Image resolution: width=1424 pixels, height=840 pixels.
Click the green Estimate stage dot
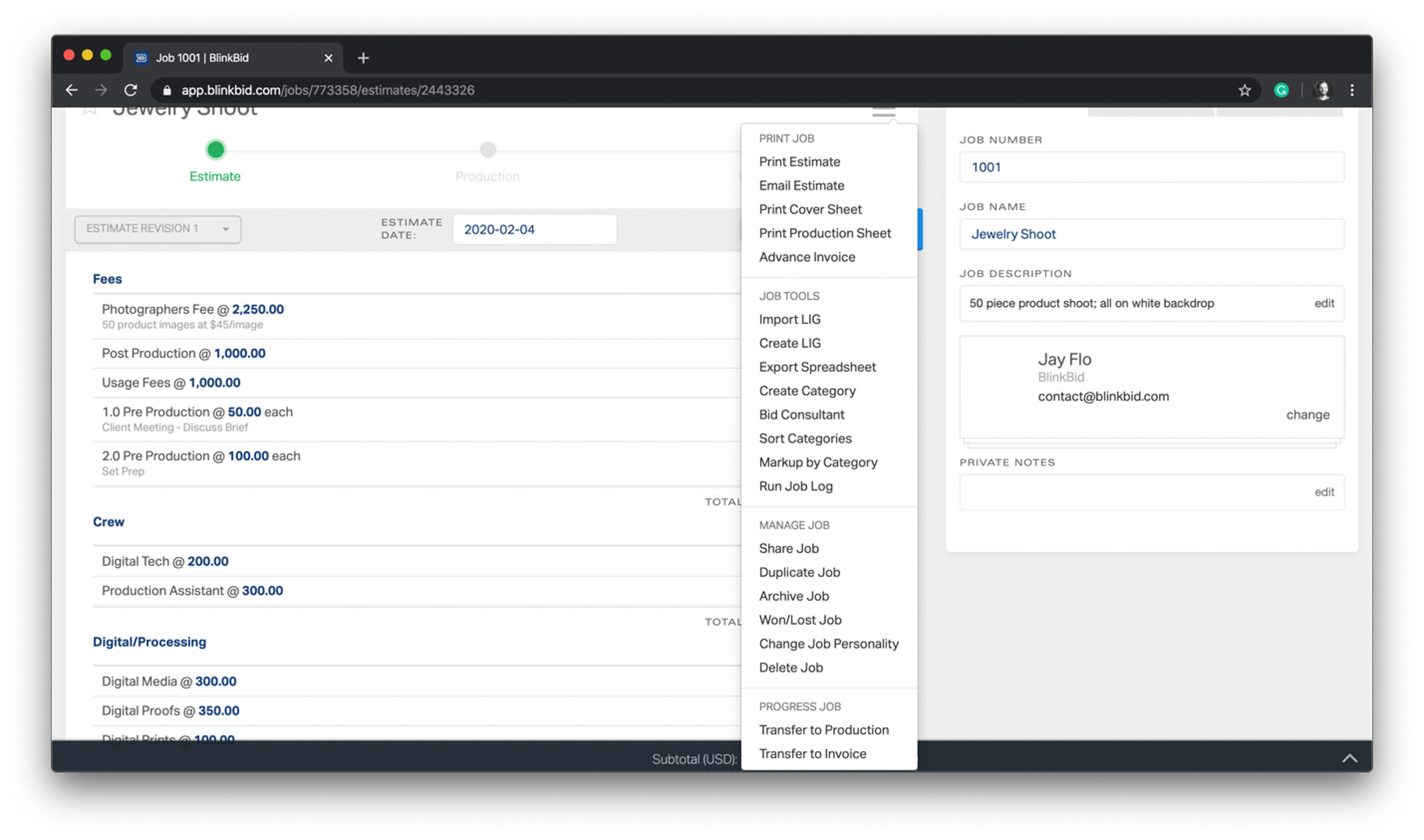(216, 150)
